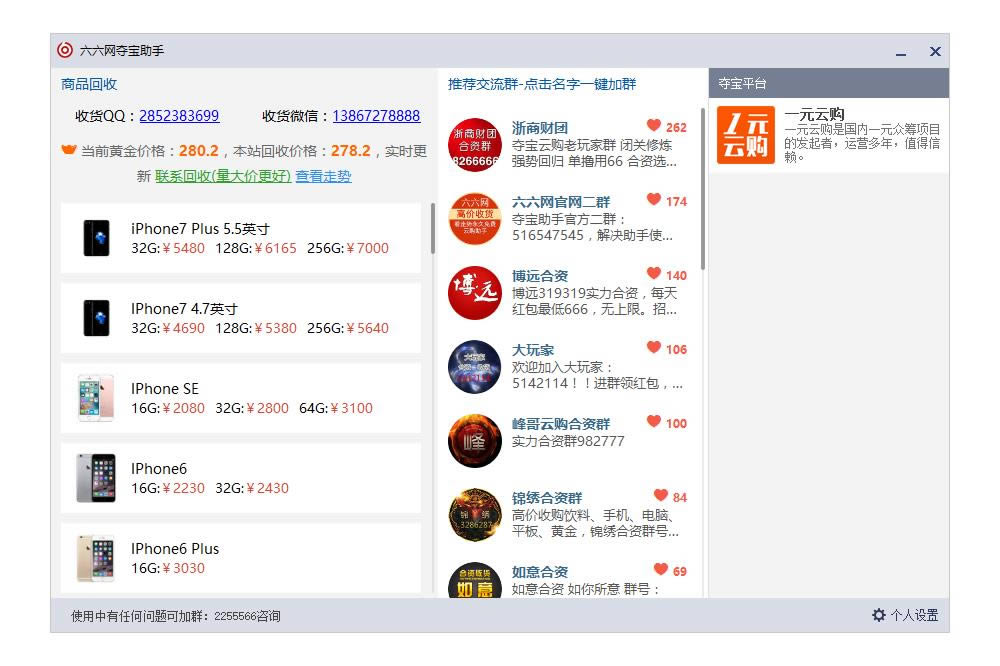Click the 一元云购 platform logo

(x=746, y=135)
